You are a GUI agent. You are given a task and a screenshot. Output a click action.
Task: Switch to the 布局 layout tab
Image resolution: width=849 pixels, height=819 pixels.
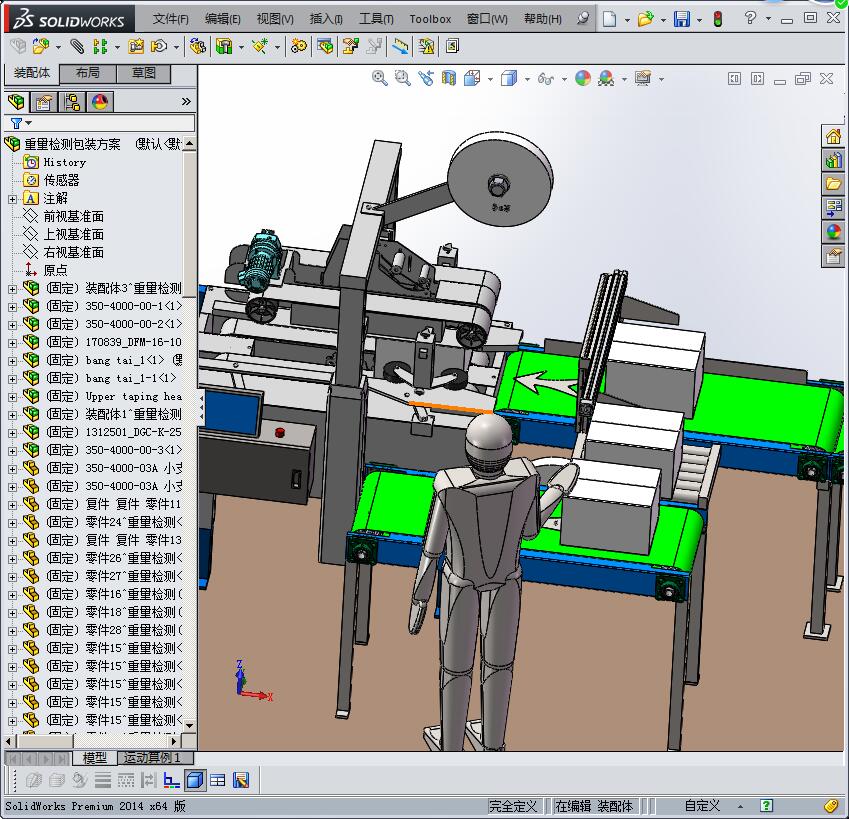pos(87,73)
